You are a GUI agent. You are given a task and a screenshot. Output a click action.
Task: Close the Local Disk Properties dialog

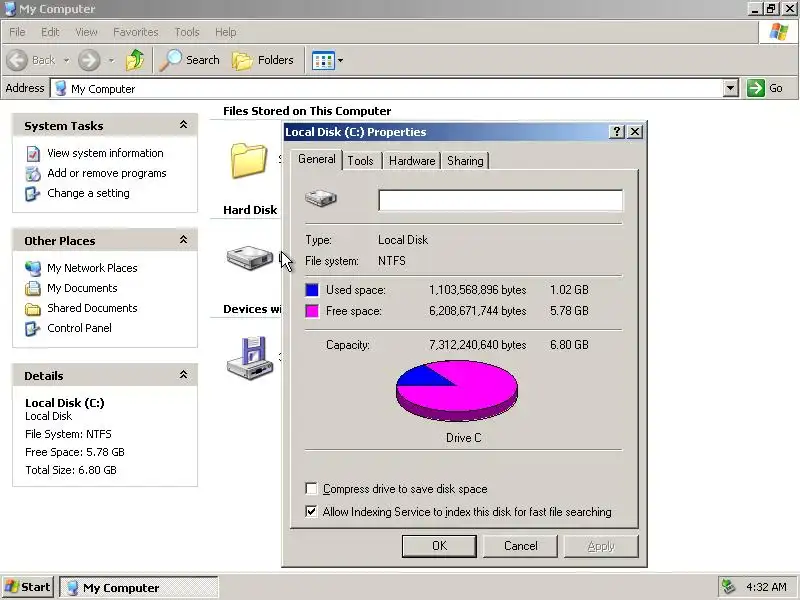pyautogui.click(x=635, y=132)
